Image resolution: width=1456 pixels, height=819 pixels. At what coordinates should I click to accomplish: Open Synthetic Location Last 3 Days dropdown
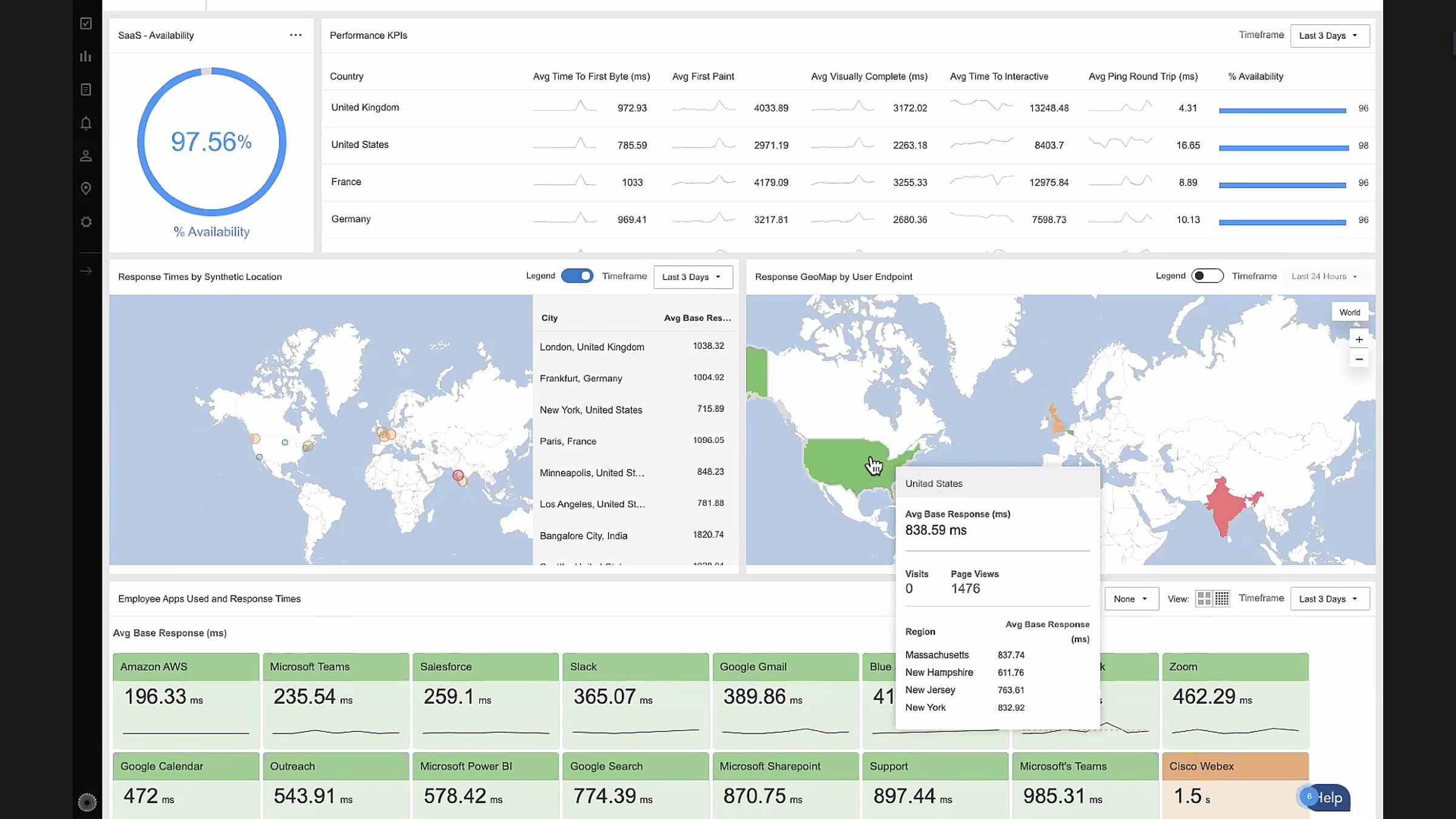tap(693, 277)
